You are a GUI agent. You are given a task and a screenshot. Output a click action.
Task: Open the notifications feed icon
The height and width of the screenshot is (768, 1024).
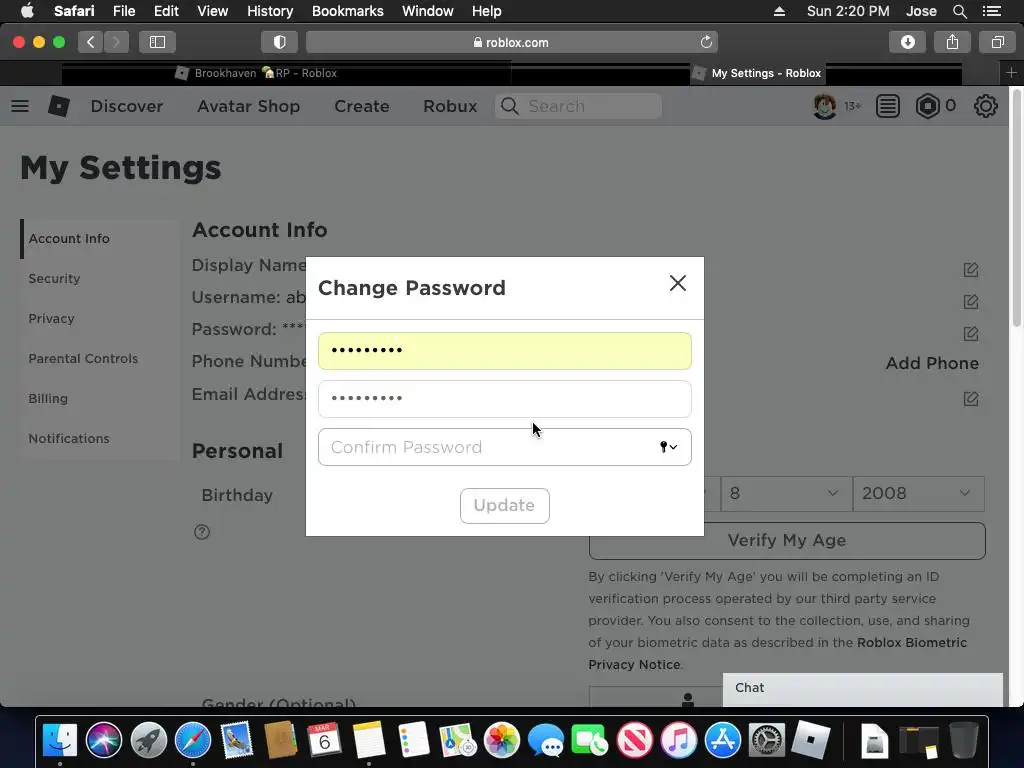click(888, 106)
